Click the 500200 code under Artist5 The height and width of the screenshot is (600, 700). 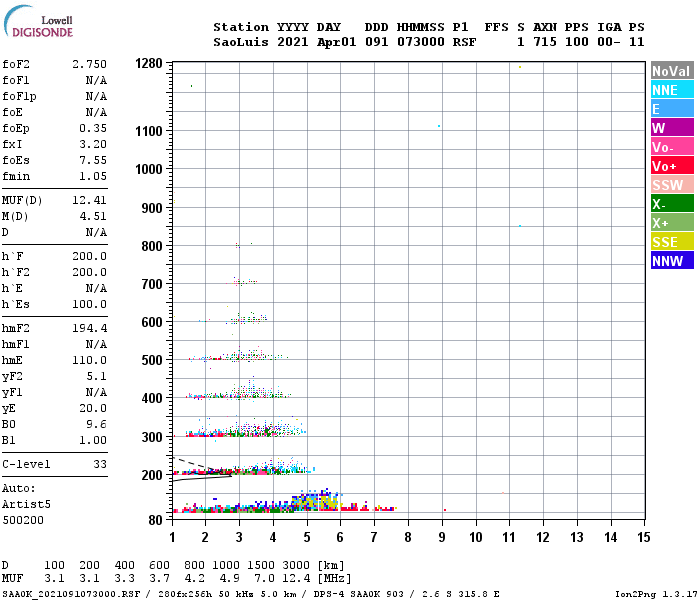23,520
